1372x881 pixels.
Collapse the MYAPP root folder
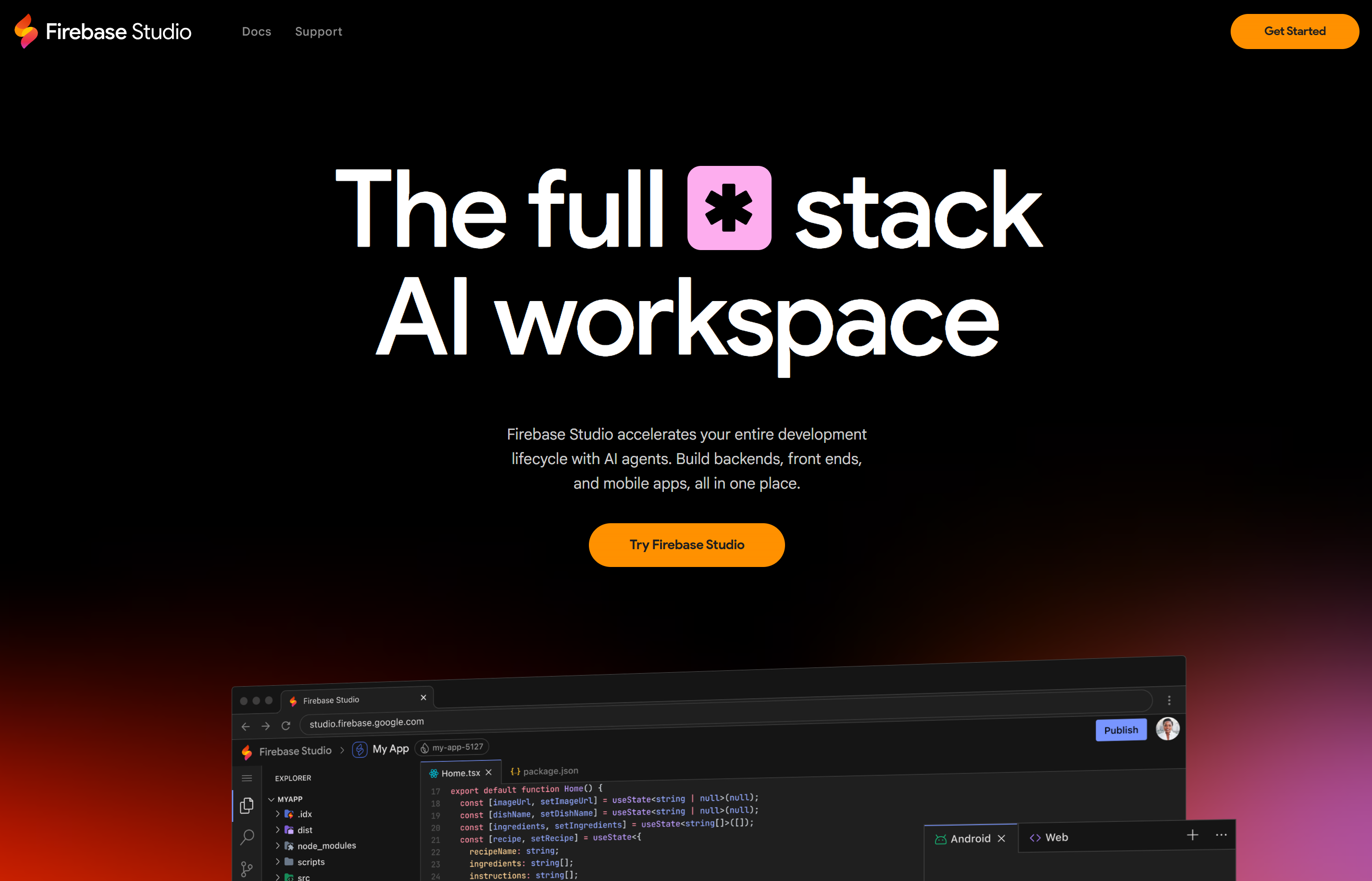tap(289, 799)
